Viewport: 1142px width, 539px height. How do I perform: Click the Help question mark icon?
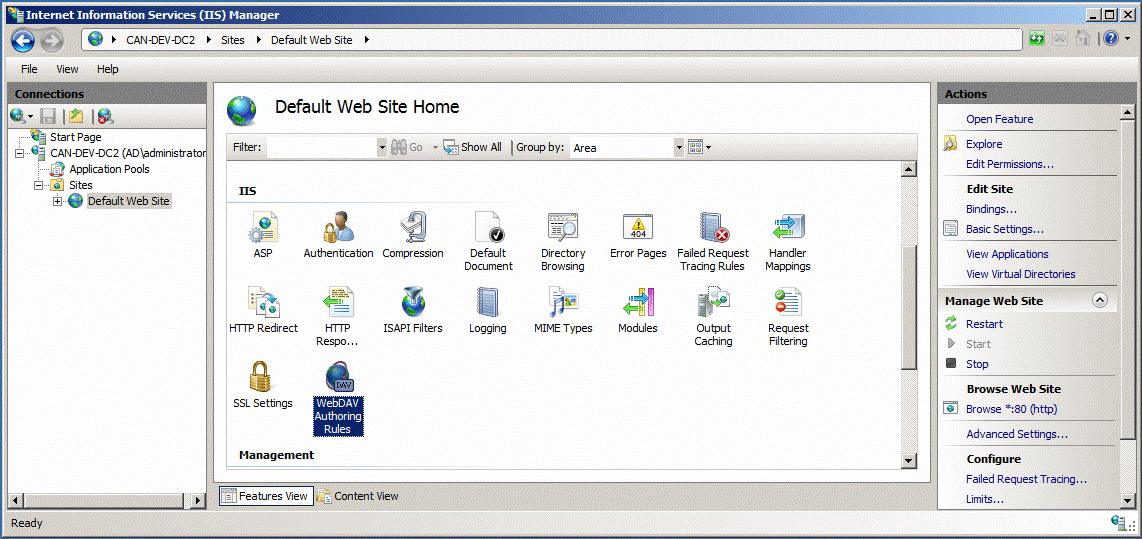[x=1110, y=39]
